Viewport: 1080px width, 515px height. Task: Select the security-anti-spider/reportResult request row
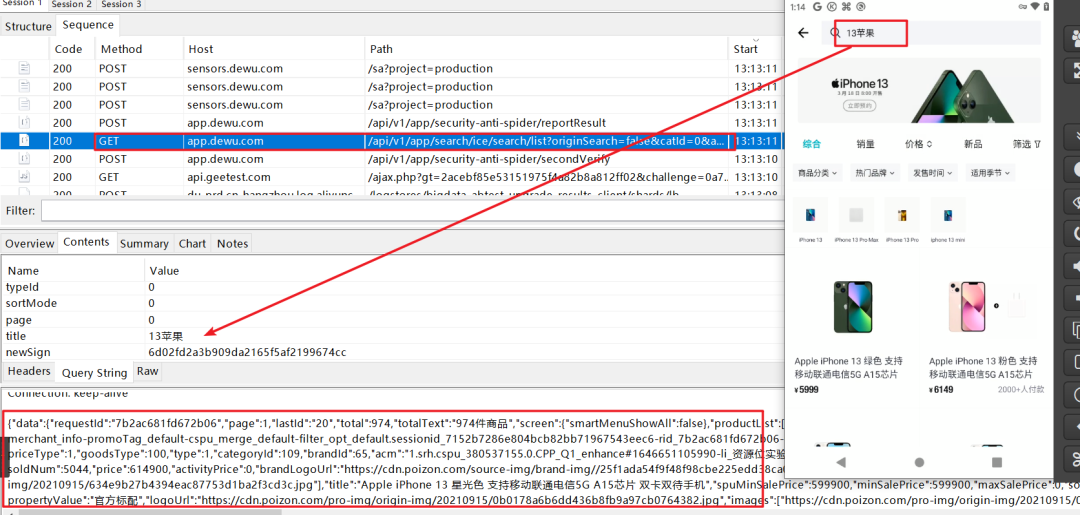coord(391,123)
